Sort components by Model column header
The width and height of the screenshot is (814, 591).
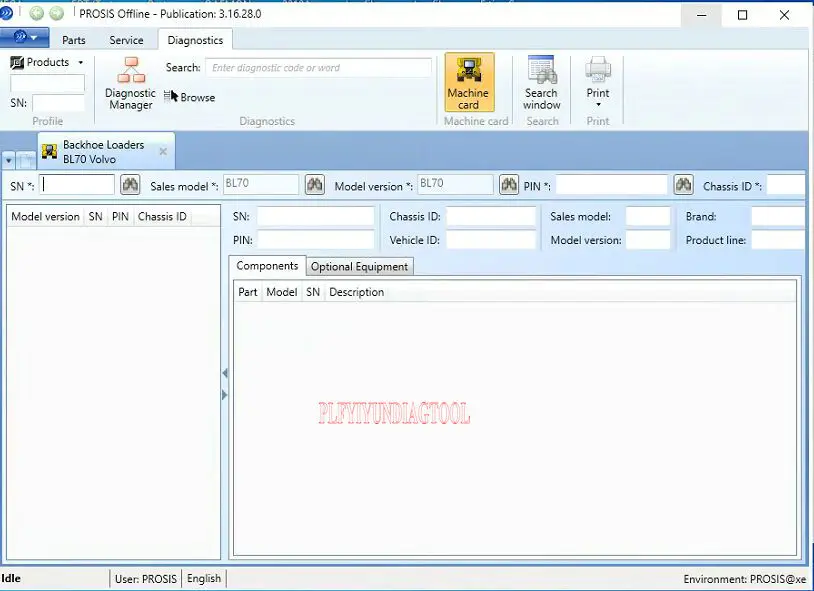pos(282,292)
